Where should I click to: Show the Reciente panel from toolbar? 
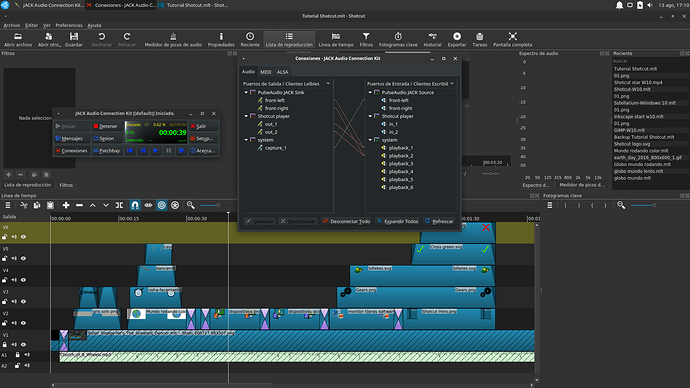(x=250, y=39)
